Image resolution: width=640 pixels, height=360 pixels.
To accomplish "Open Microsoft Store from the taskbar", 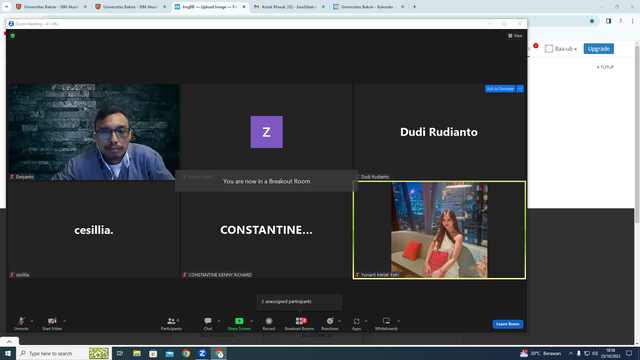I will coord(153,353).
